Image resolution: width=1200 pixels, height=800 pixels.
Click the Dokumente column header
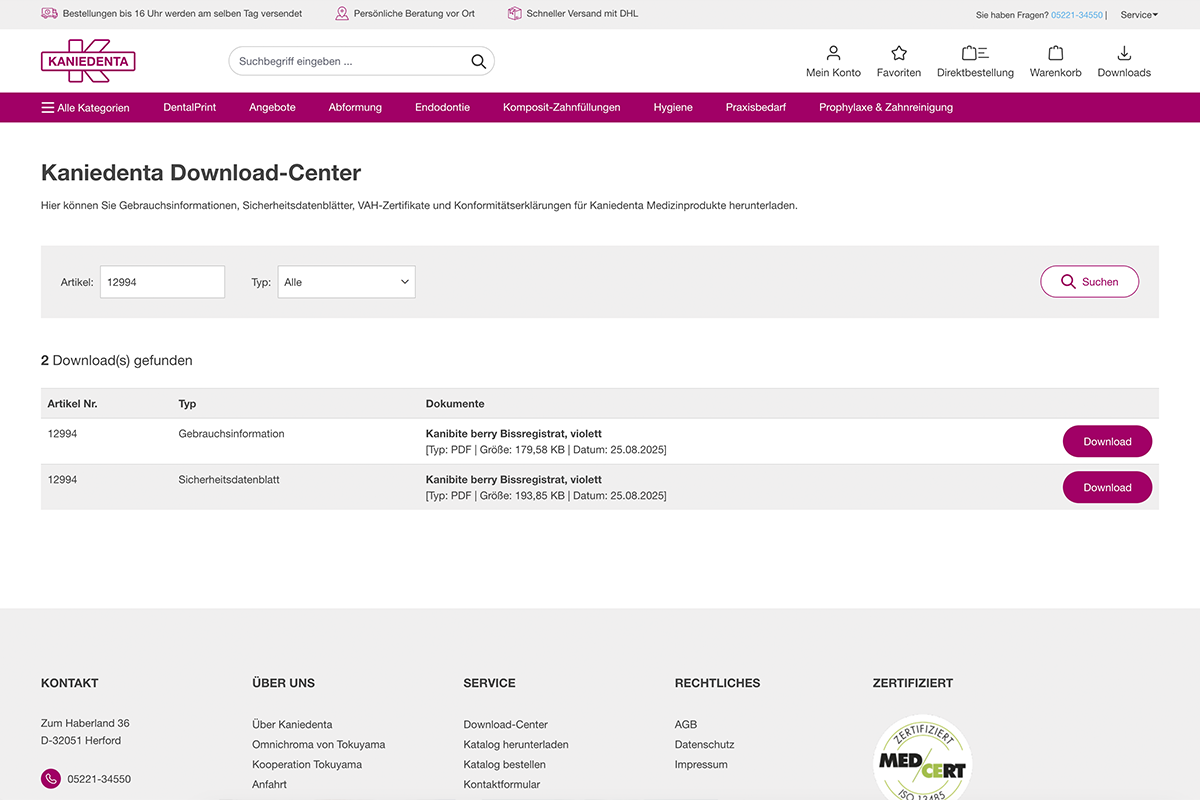455,404
